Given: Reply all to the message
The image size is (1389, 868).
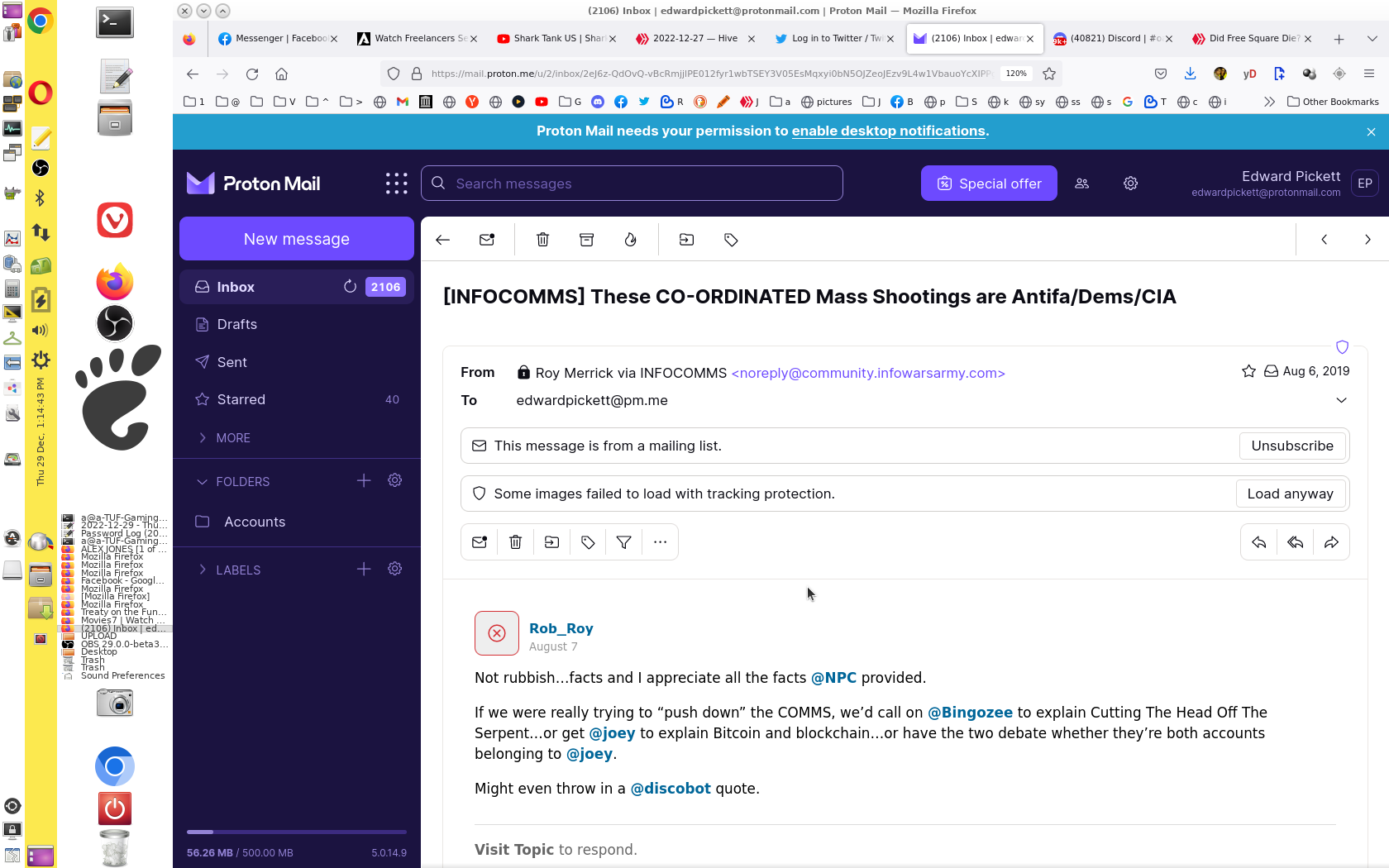Looking at the screenshot, I should pyautogui.click(x=1296, y=542).
